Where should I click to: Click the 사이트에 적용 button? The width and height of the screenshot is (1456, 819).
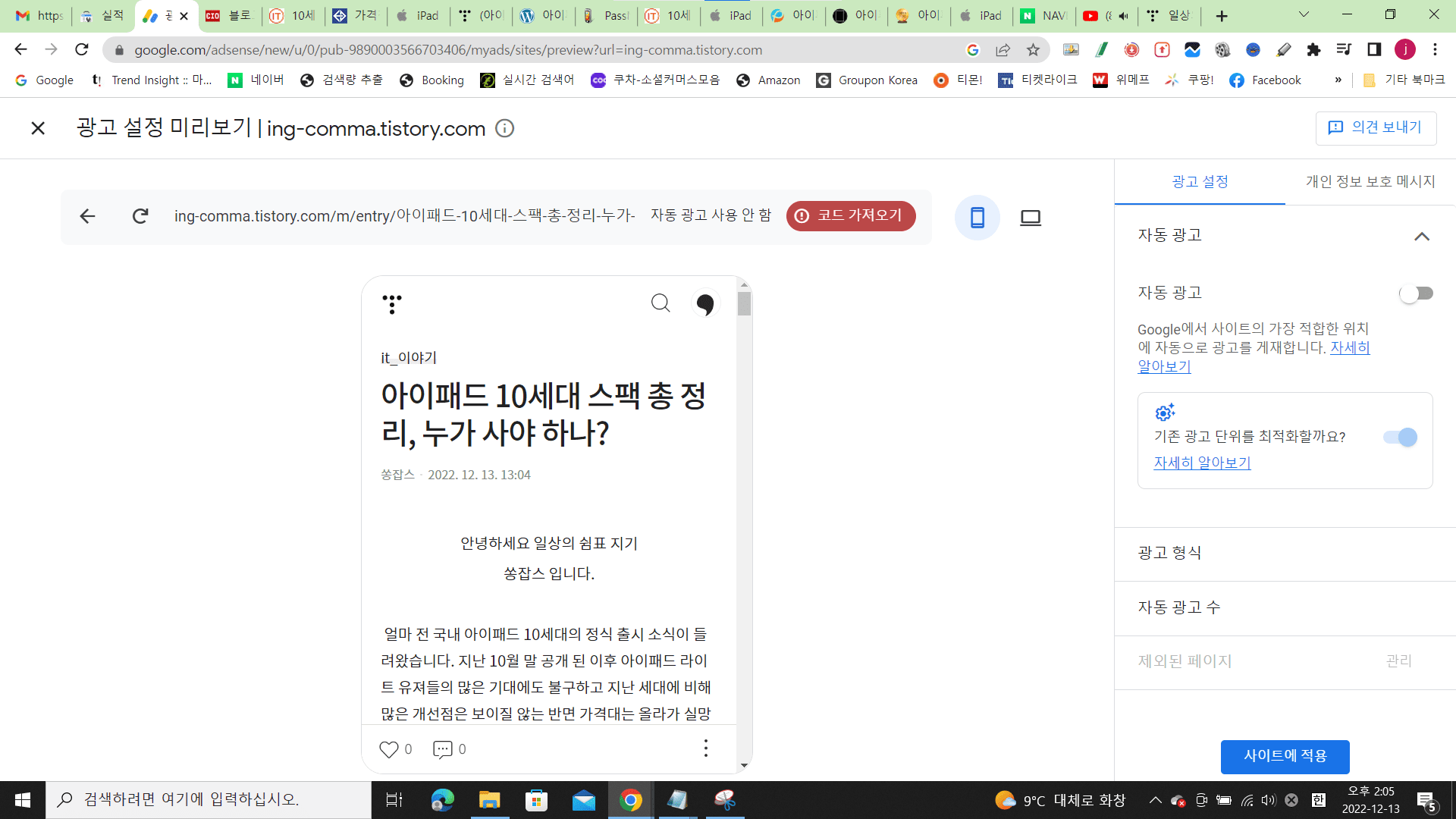tap(1285, 756)
